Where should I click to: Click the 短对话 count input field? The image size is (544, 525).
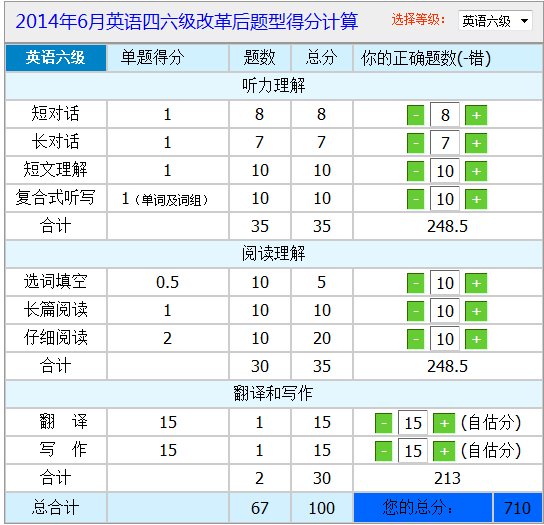[444, 115]
